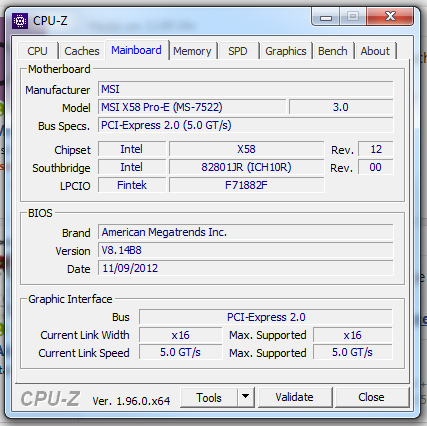Open the SPD tab
Image resolution: width=427 pixels, height=426 pixels.
click(x=238, y=51)
